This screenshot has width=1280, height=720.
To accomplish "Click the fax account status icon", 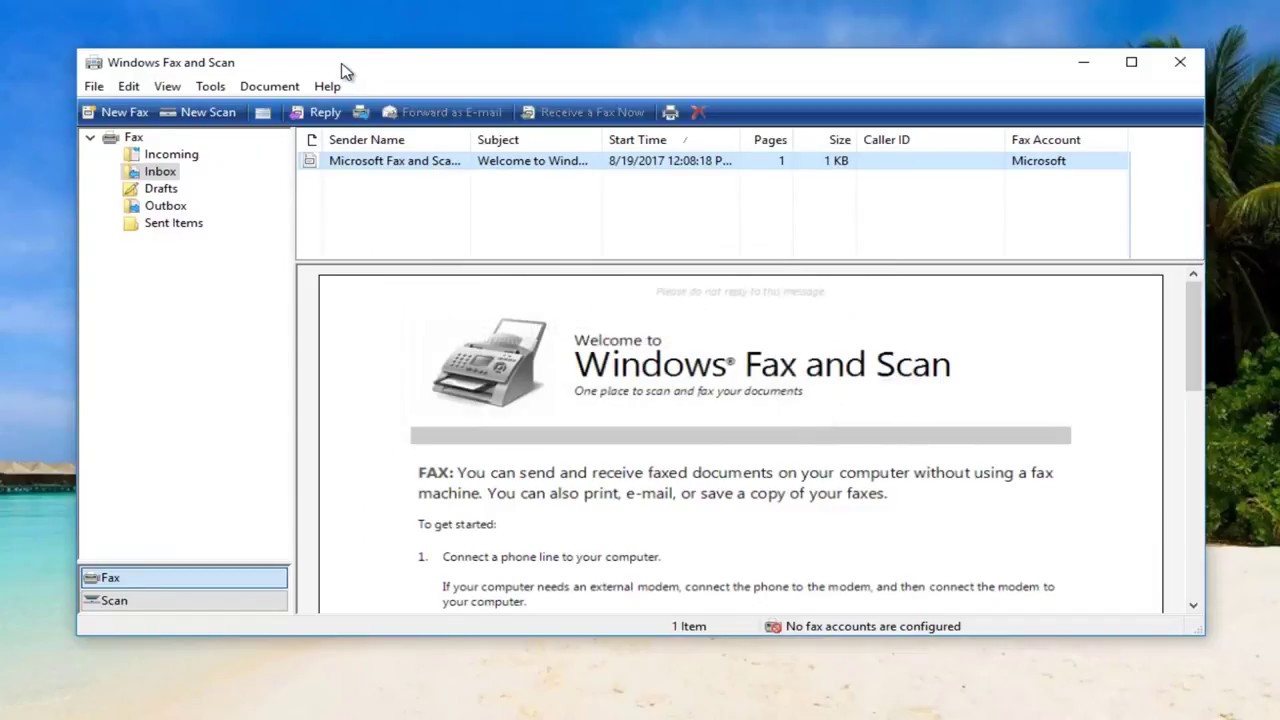I will (773, 626).
